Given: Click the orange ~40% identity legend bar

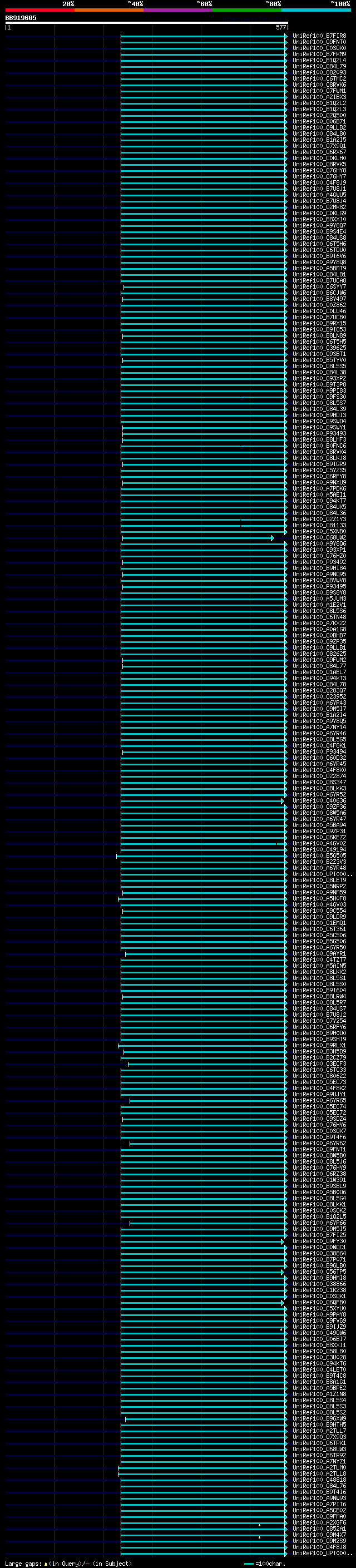Looking at the screenshot, I should [109, 11].
